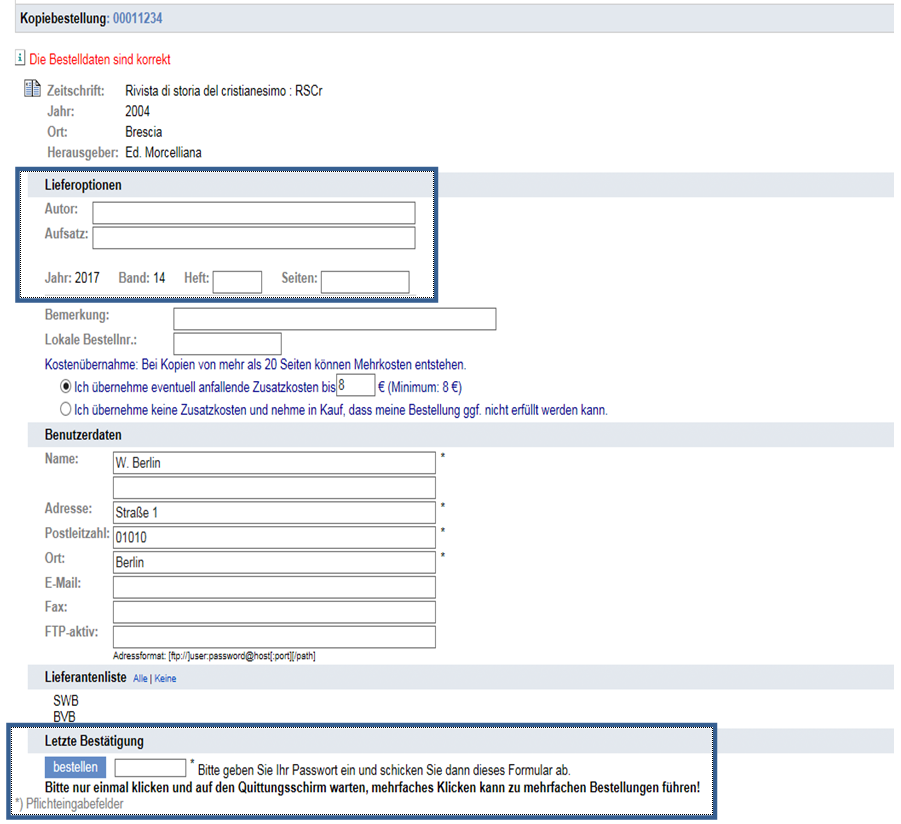Select option to refuse additional costs
The height and width of the screenshot is (824, 901).
pyautogui.click(x=66, y=409)
